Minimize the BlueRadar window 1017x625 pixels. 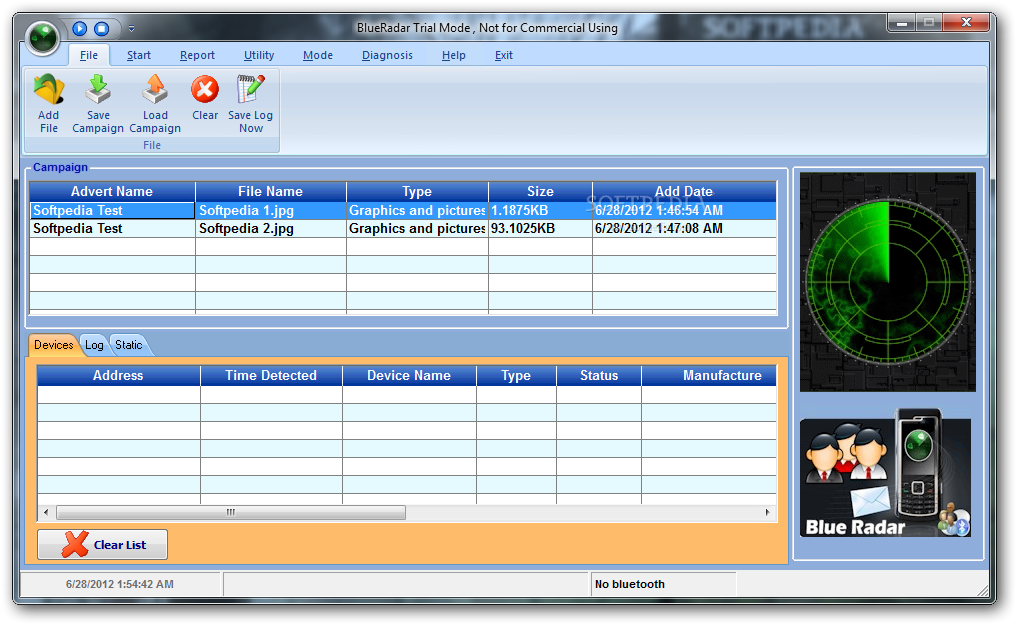tap(902, 23)
